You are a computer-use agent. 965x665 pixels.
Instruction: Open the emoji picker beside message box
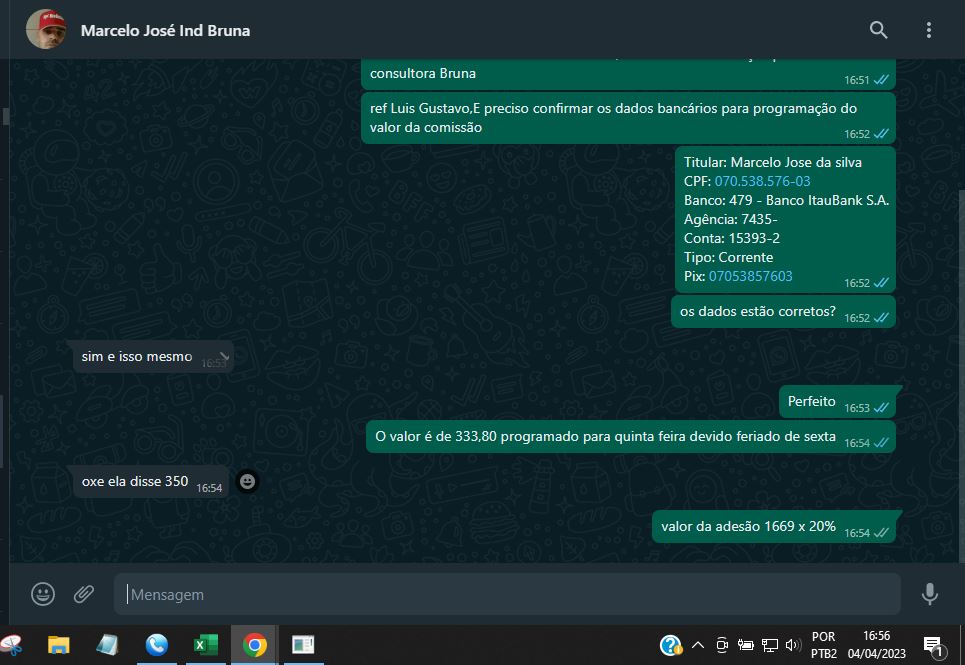click(43, 594)
